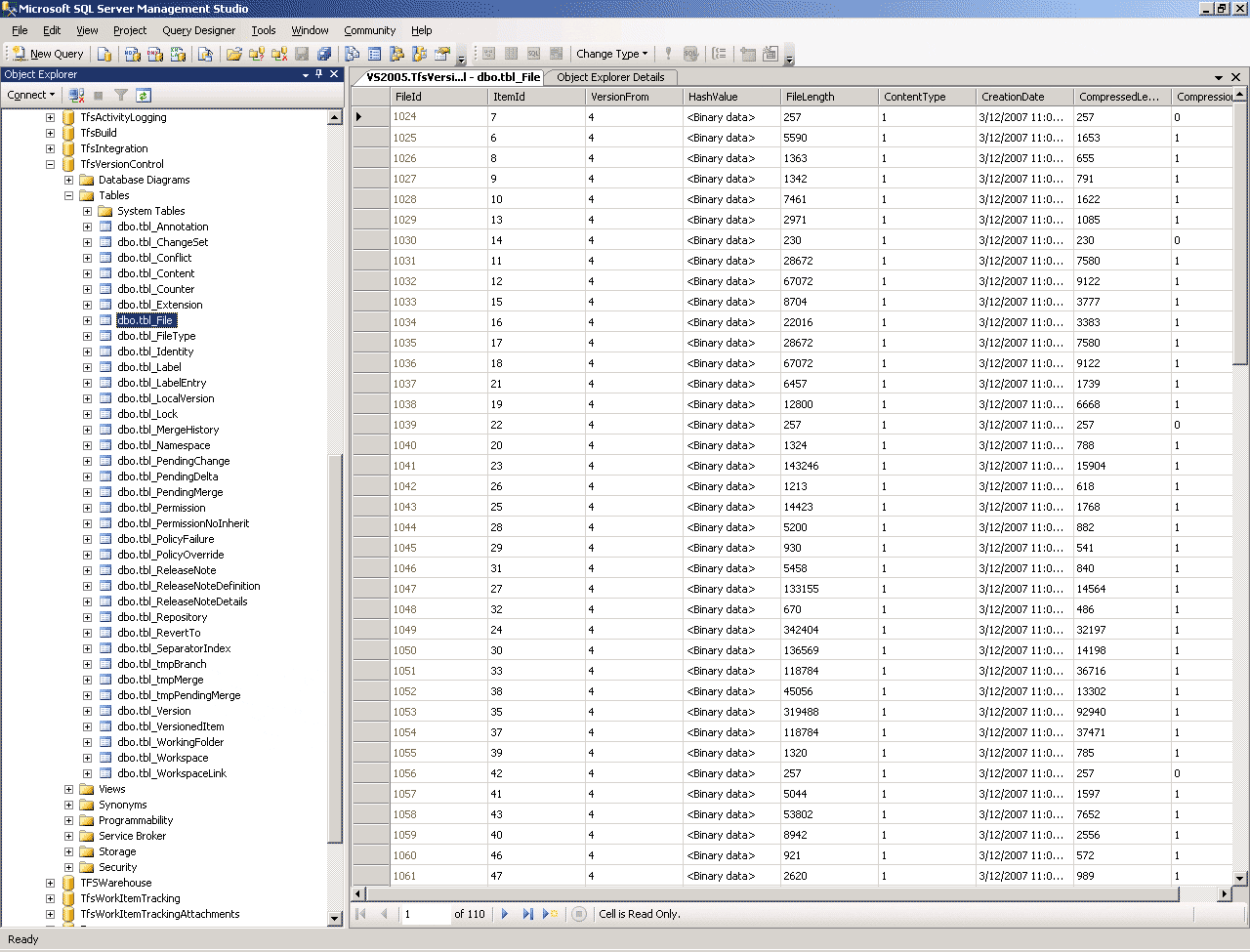The image size is (1250, 952).
Task: Start an Analysis Services XMLA Query
Action: [x=178, y=54]
